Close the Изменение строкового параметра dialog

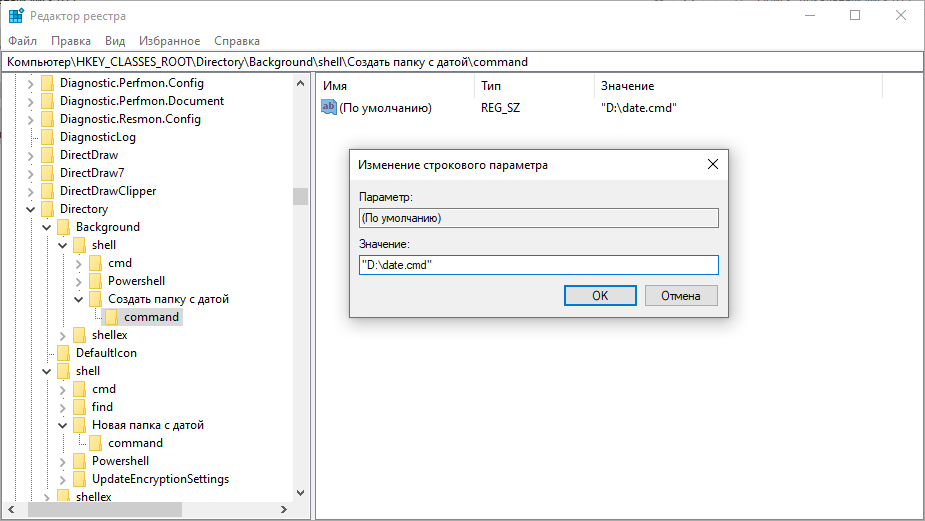click(x=713, y=165)
